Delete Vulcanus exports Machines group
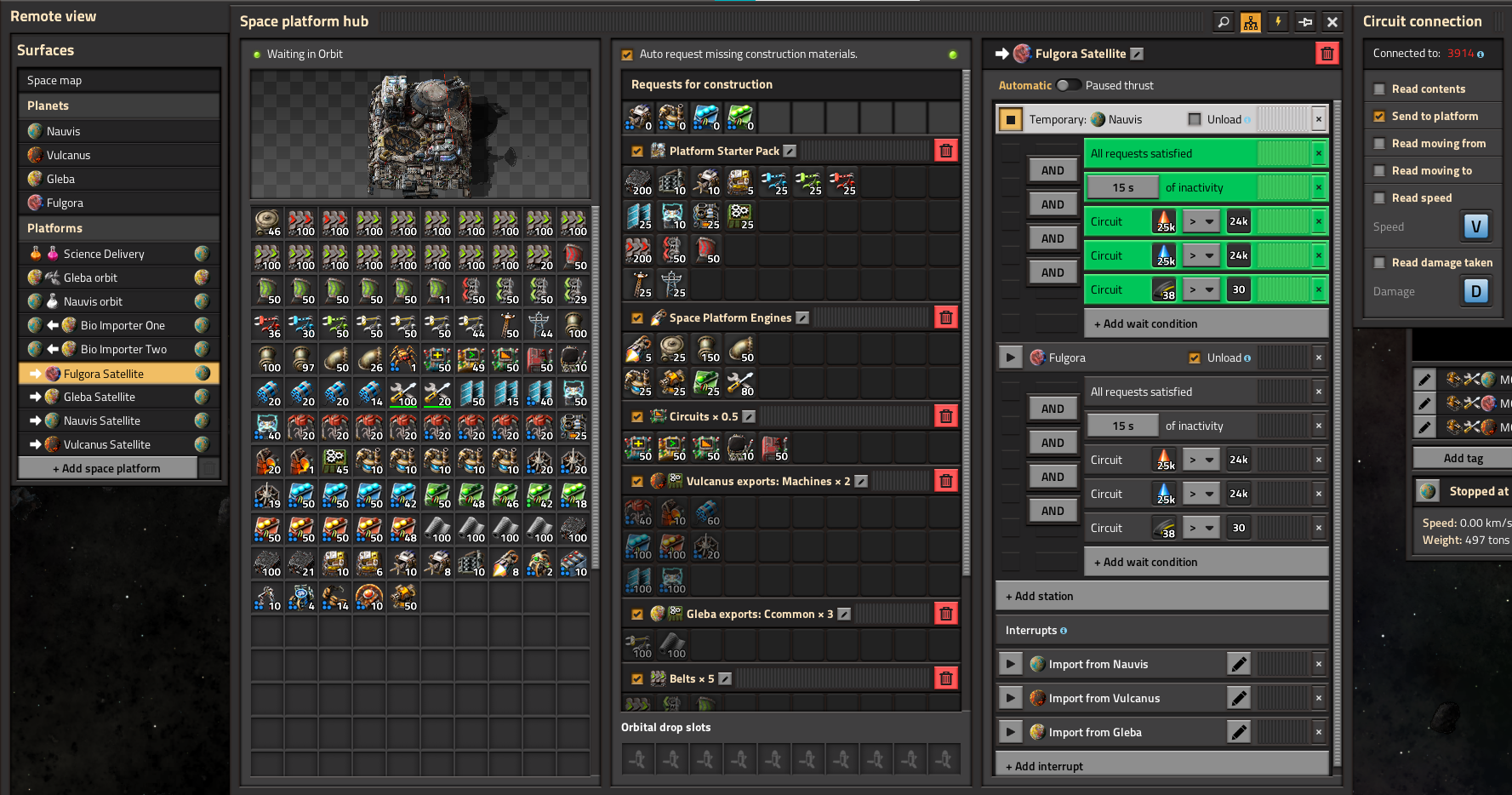Screen dimensions: 1512x795 click(x=945, y=481)
